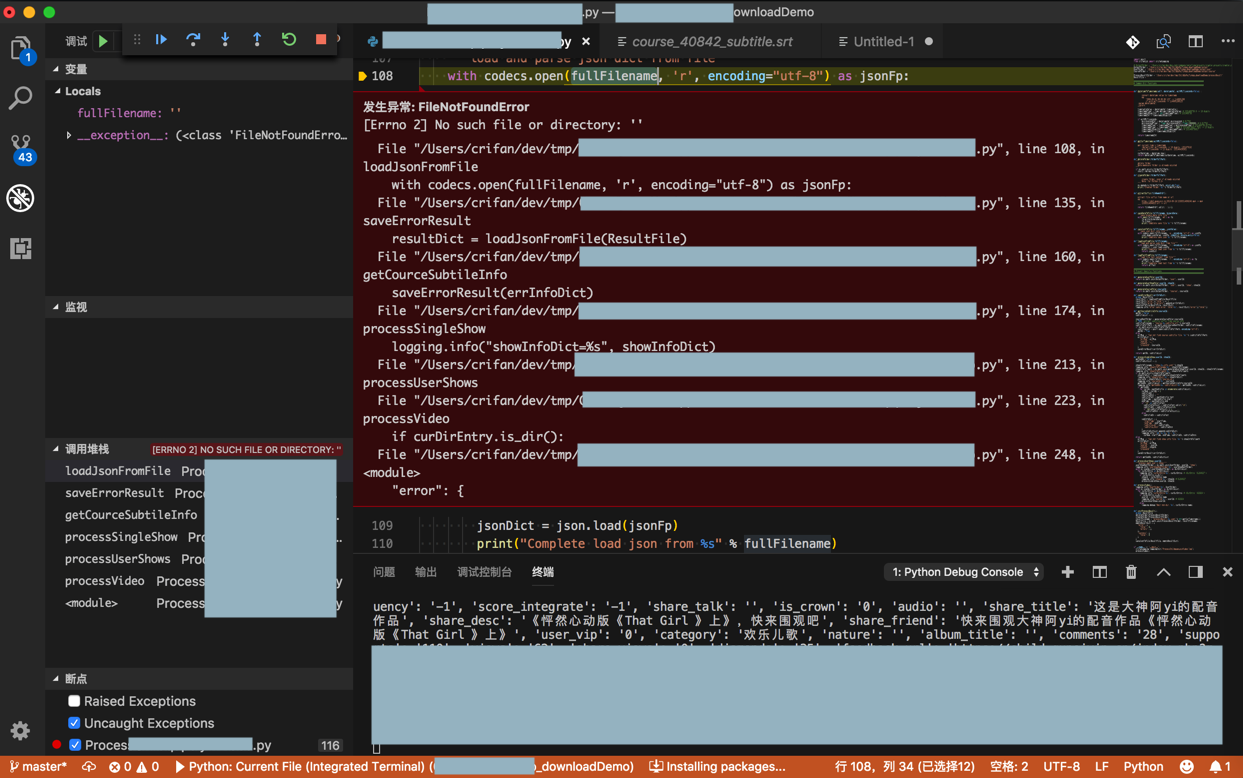Step over in debug toolbar
Image resolution: width=1243 pixels, height=778 pixels.
click(x=193, y=40)
